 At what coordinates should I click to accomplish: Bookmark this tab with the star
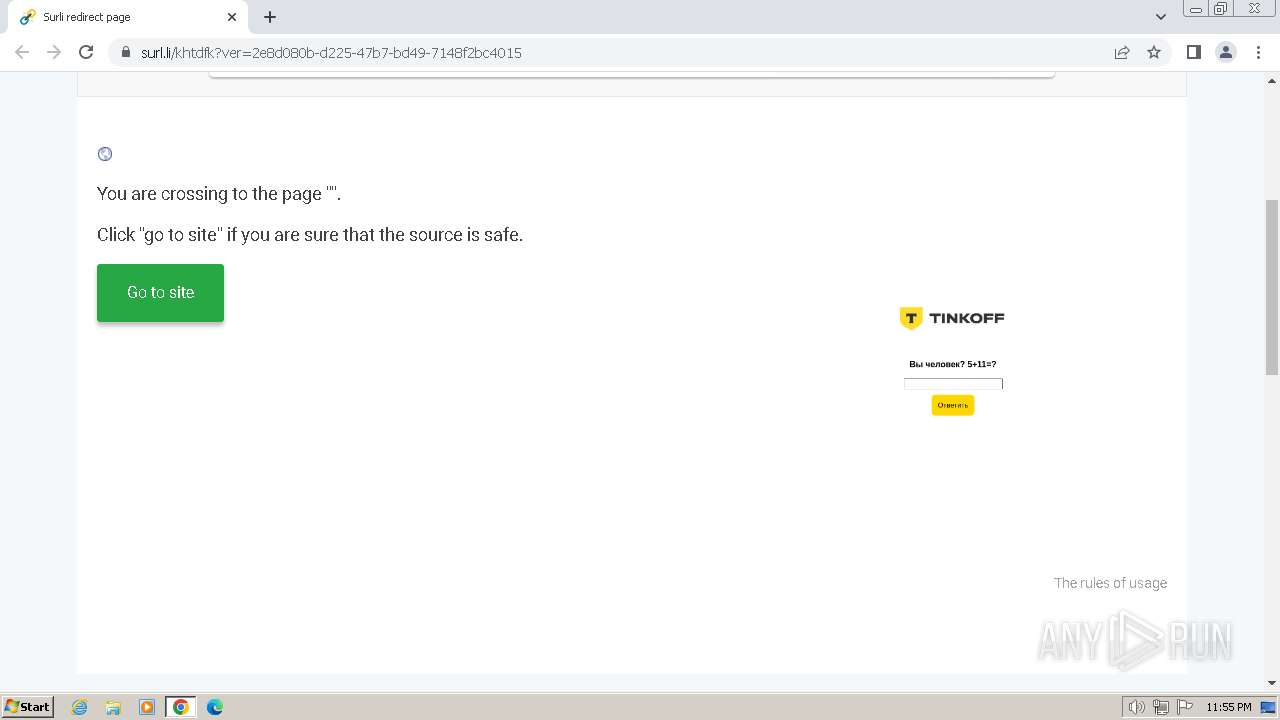[x=1154, y=52]
